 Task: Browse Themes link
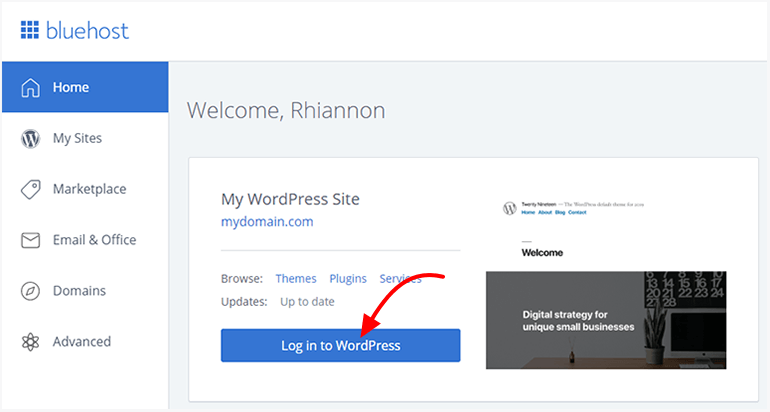pos(296,278)
